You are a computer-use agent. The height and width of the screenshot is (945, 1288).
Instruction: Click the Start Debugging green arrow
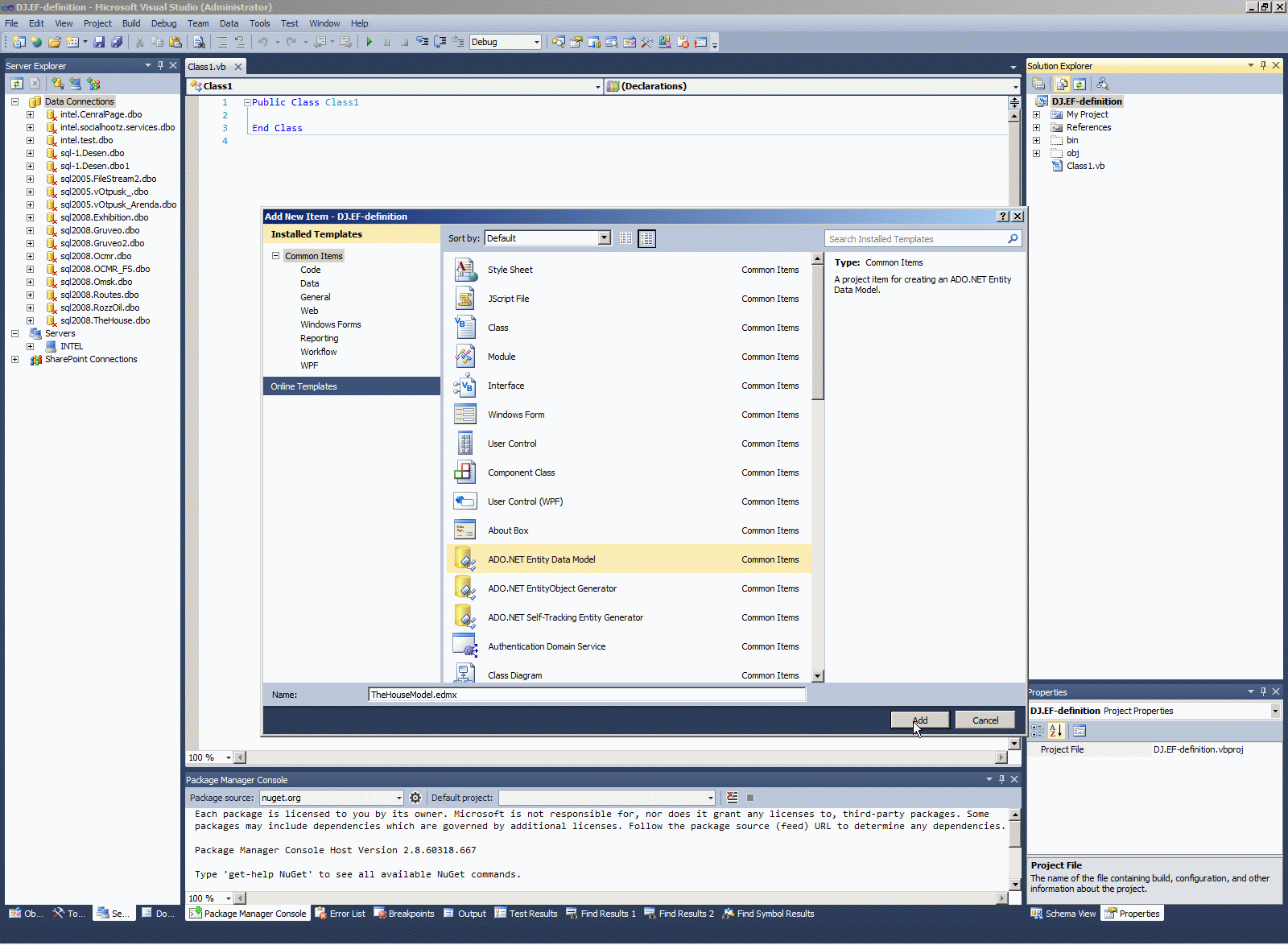[x=369, y=42]
